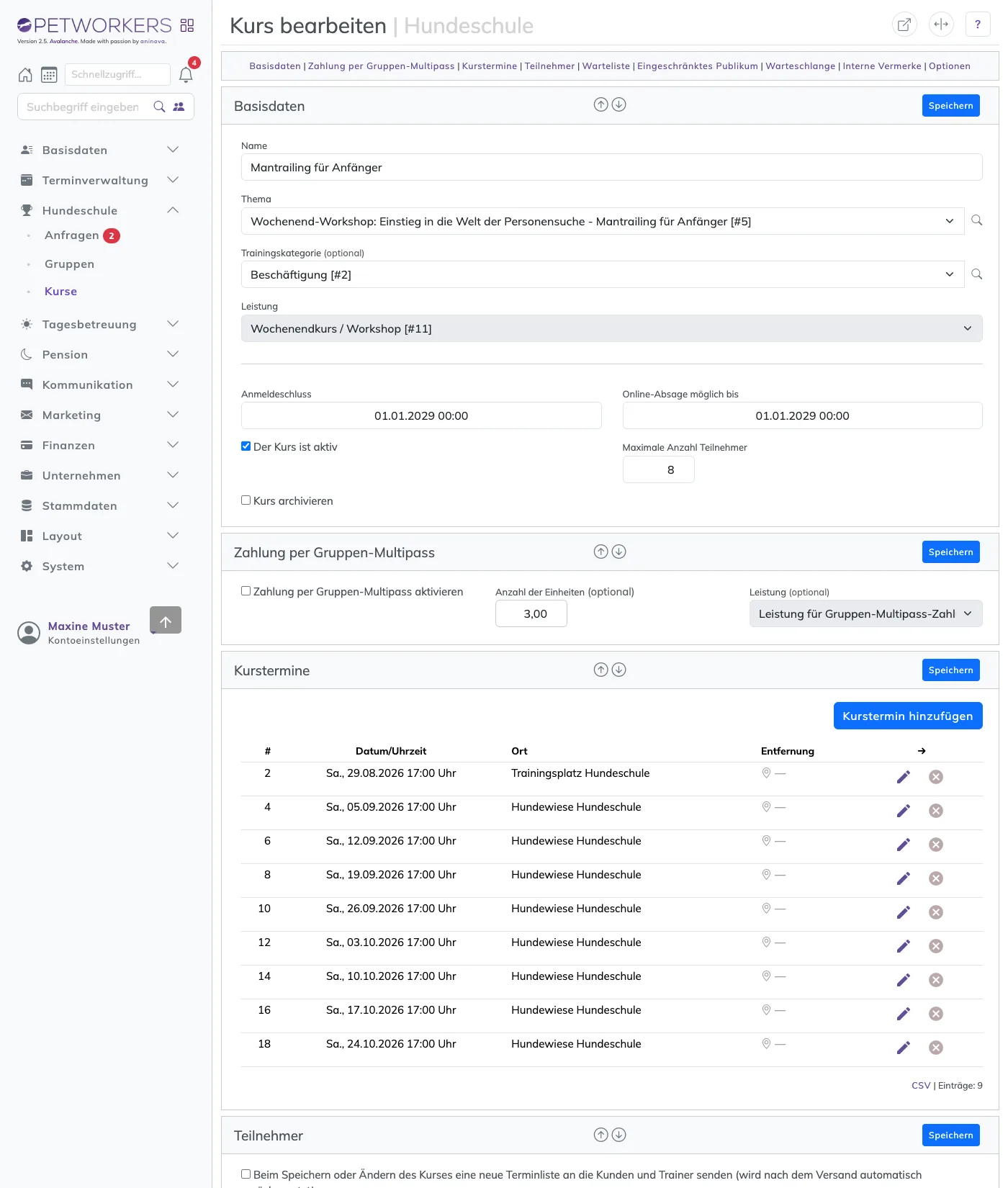Check the 'Kurs archivieren' box
The height and width of the screenshot is (1188, 1008).
point(246,500)
